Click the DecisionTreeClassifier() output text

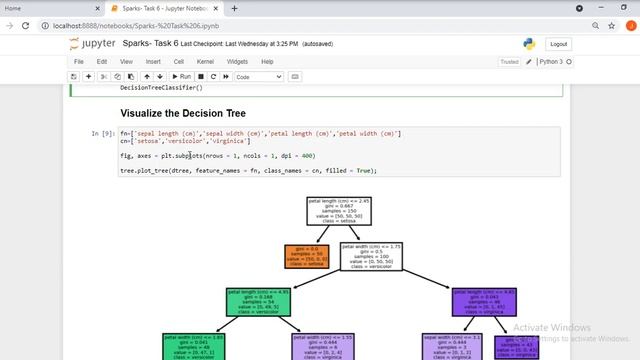(161, 88)
